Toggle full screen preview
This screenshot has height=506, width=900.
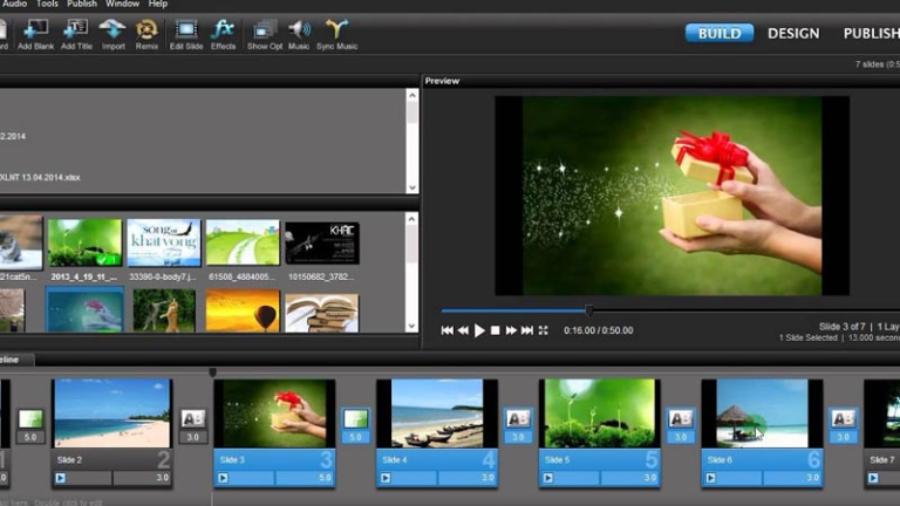[543, 330]
